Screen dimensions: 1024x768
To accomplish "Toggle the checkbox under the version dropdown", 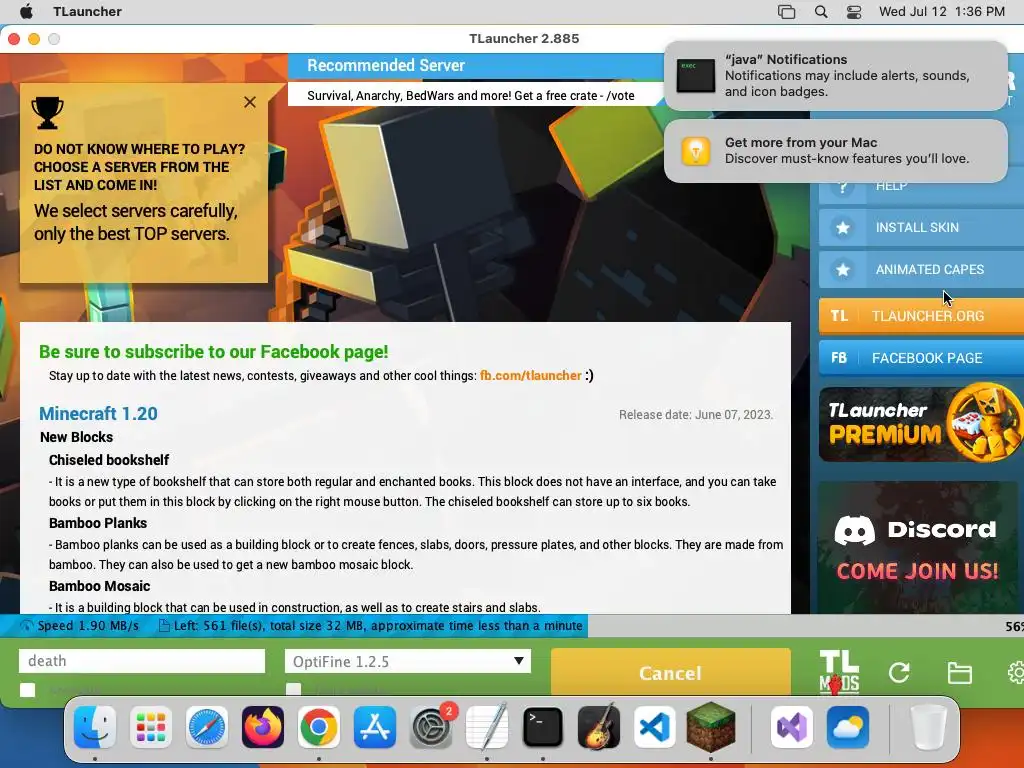I will pyautogui.click(x=294, y=690).
